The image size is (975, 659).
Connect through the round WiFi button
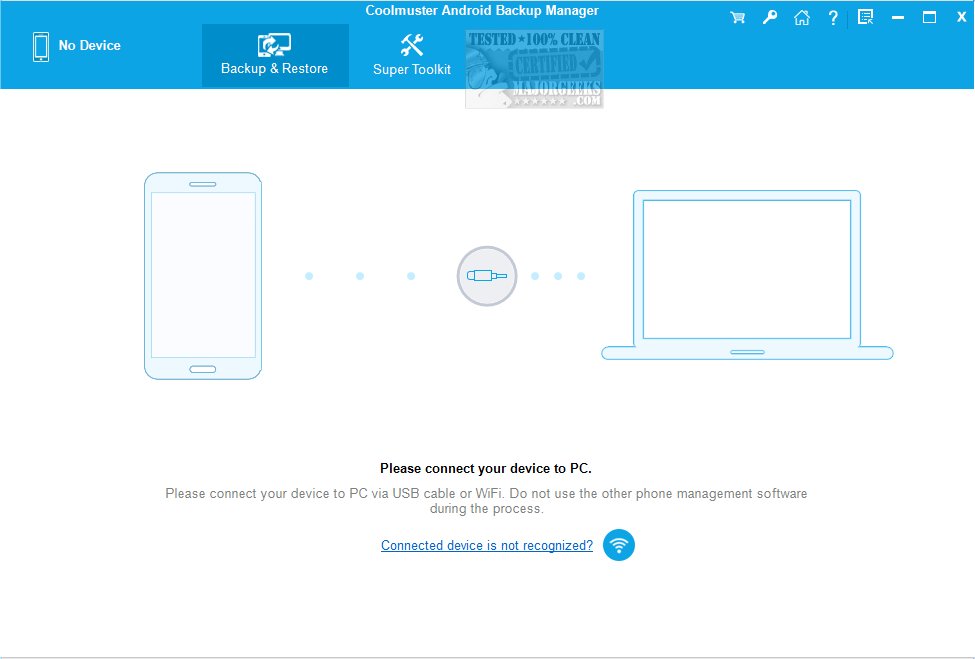[x=619, y=545]
